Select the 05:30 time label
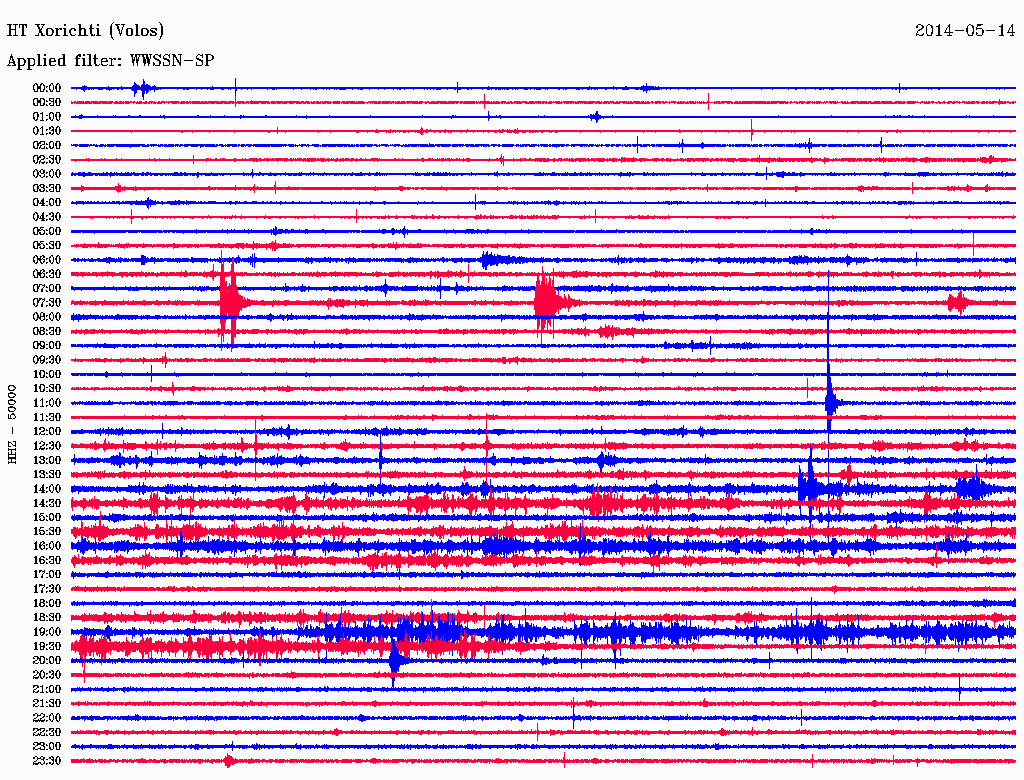1024x780 pixels. pyautogui.click(x=46, y=246)
